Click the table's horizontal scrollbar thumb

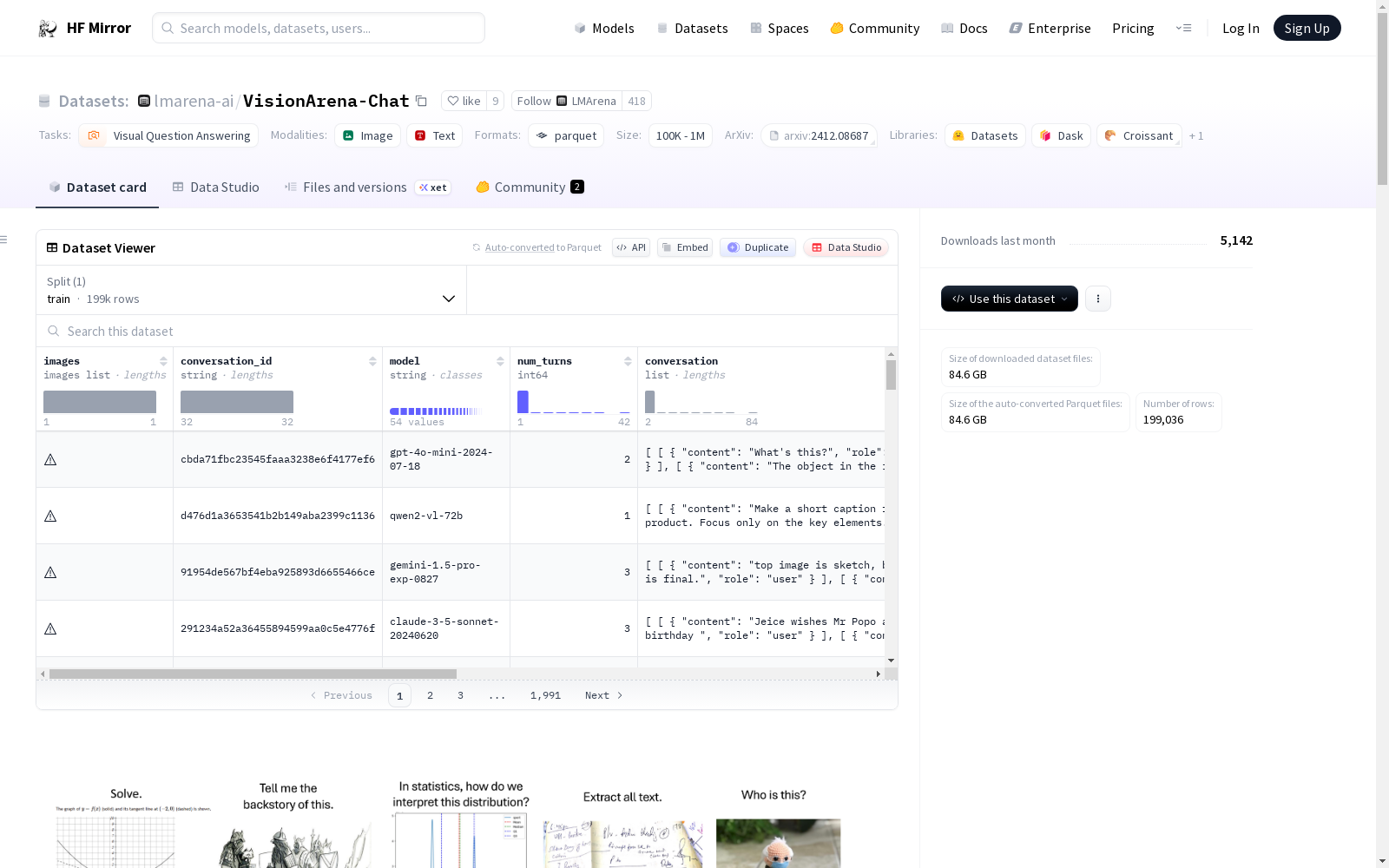253,674
